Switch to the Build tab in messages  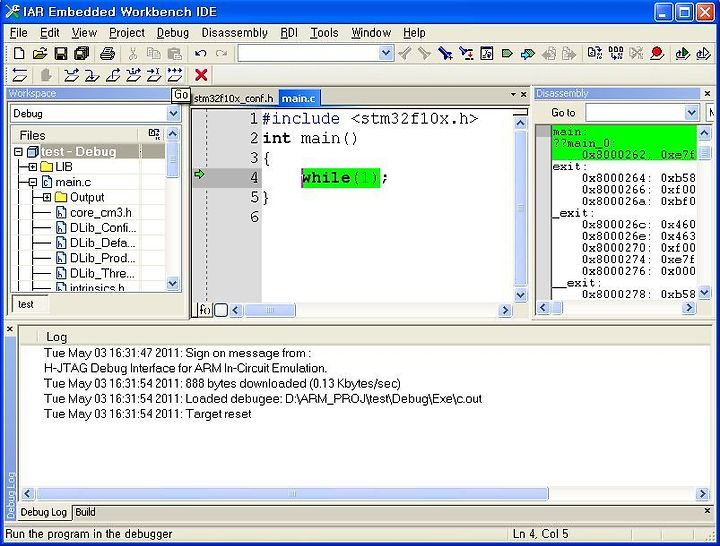click(x=85, y=512)
